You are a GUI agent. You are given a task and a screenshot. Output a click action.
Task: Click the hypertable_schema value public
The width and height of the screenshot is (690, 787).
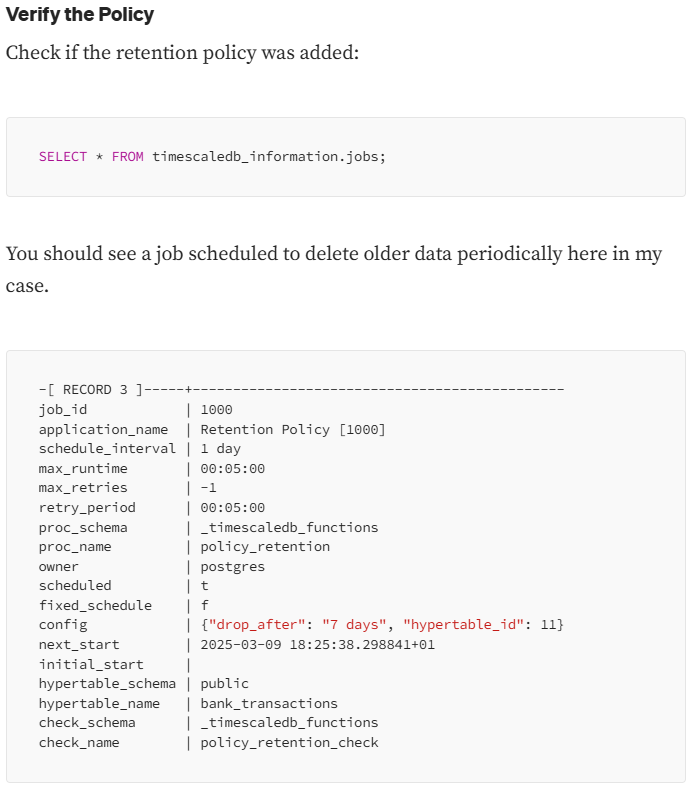coord(224,684)
